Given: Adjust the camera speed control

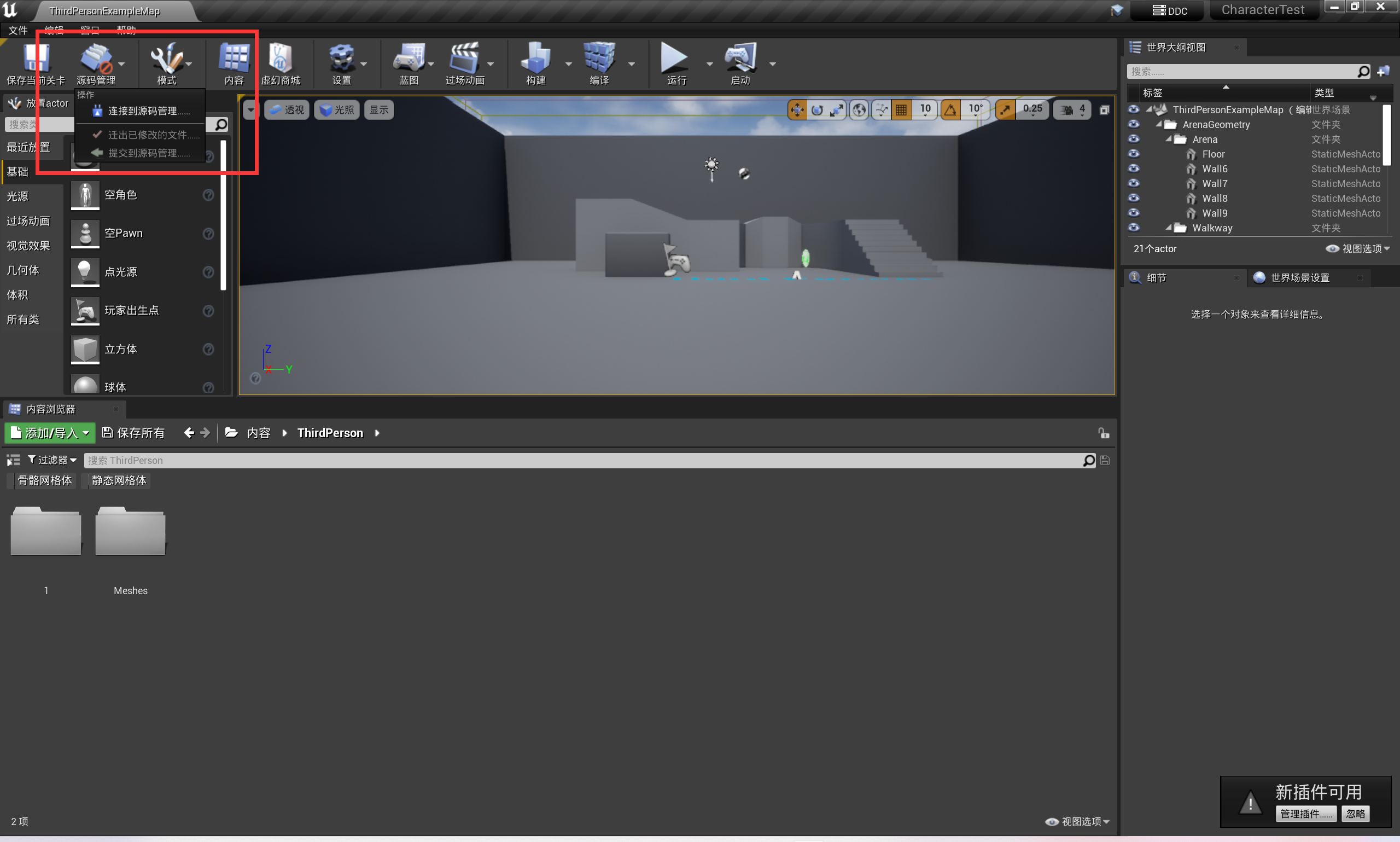Looking at the screenshot, I should coord(1072,109).
